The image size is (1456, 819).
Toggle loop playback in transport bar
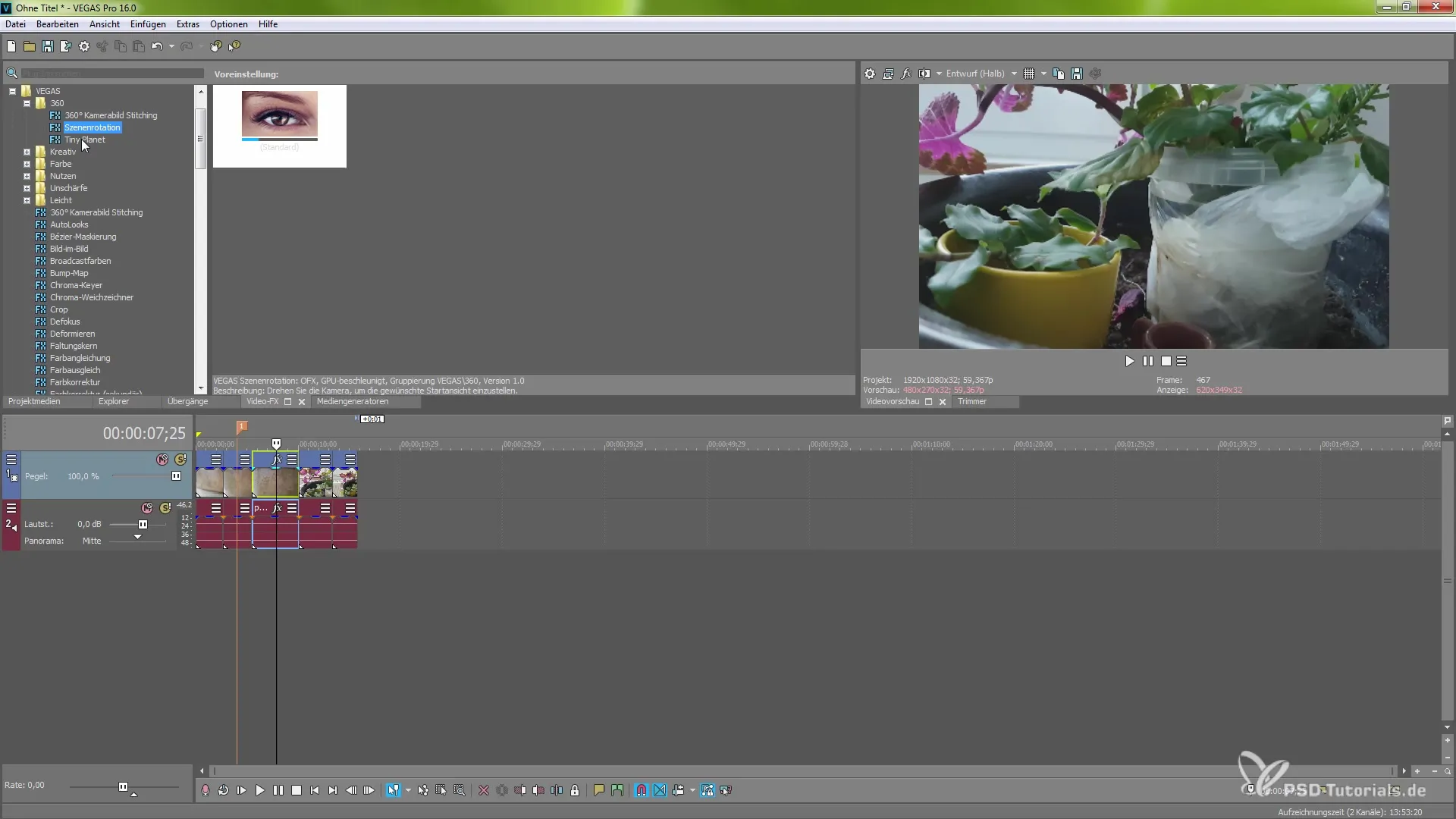pos(224,790)
